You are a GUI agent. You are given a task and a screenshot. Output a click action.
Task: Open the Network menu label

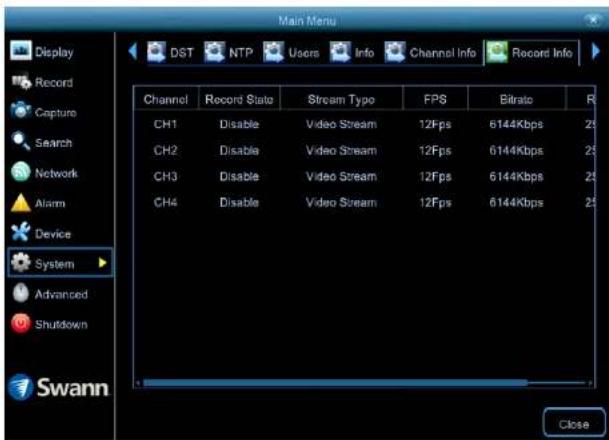coord(56,173)
